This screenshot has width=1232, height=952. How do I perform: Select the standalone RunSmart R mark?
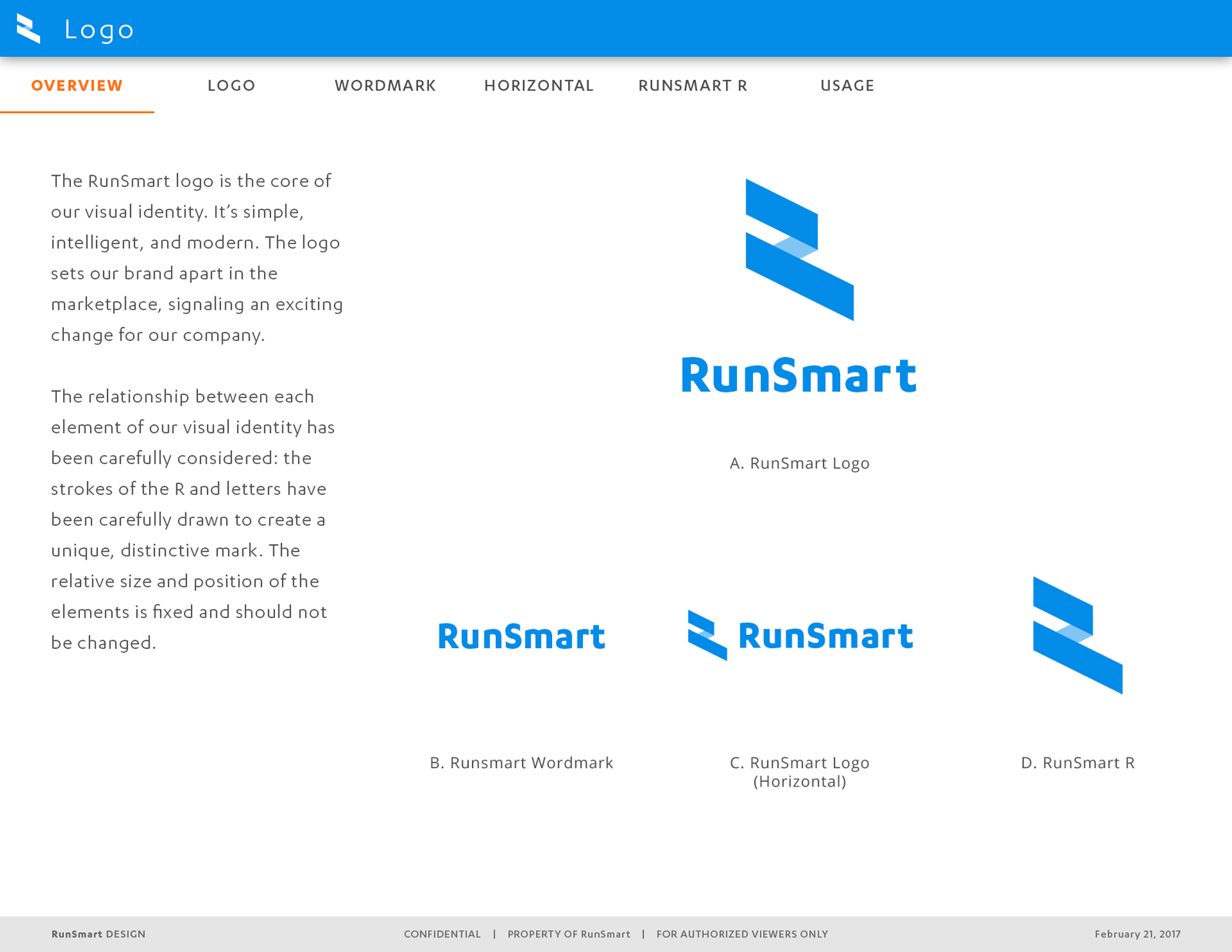coord(1077,635)
